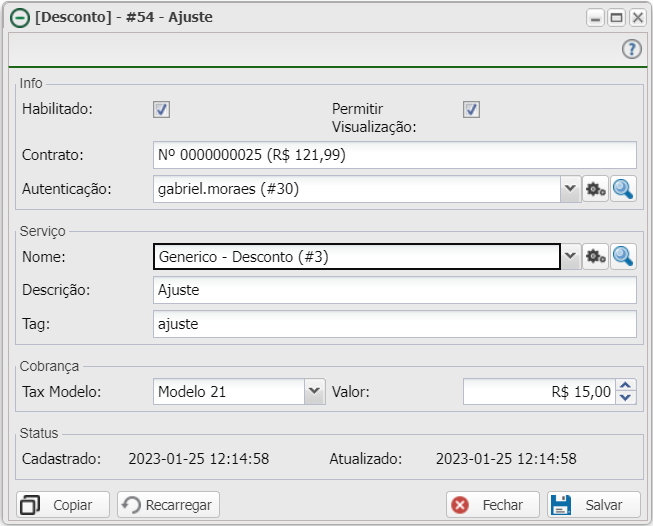Expand the Tax Modelo dropdown
Viewport: 653px width, 526px height.
[315, 392]
